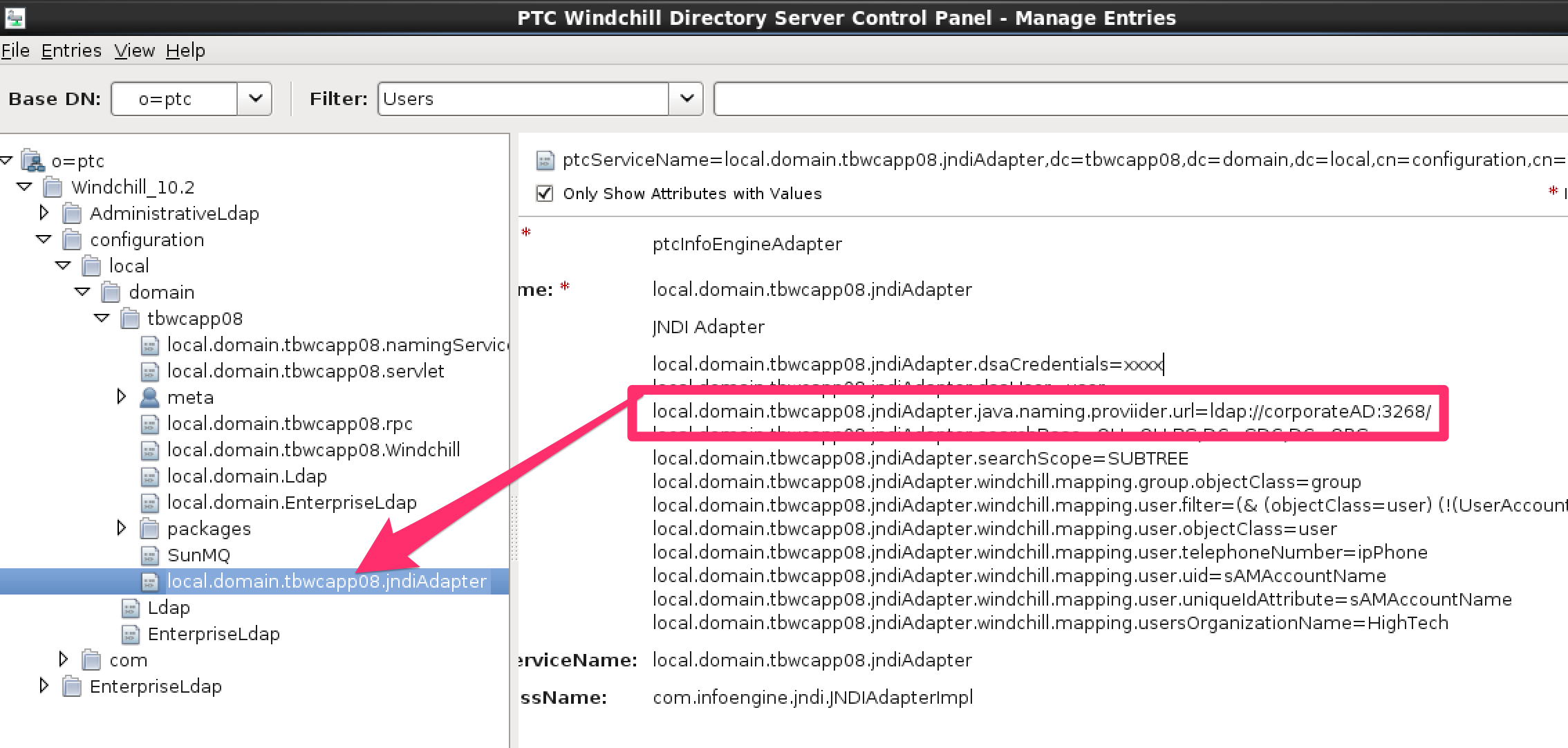Click the searchScope=SUBTREE property line
Image resolution: width=1568 pixels, height=748 pixels.
[x=920, y=458]
